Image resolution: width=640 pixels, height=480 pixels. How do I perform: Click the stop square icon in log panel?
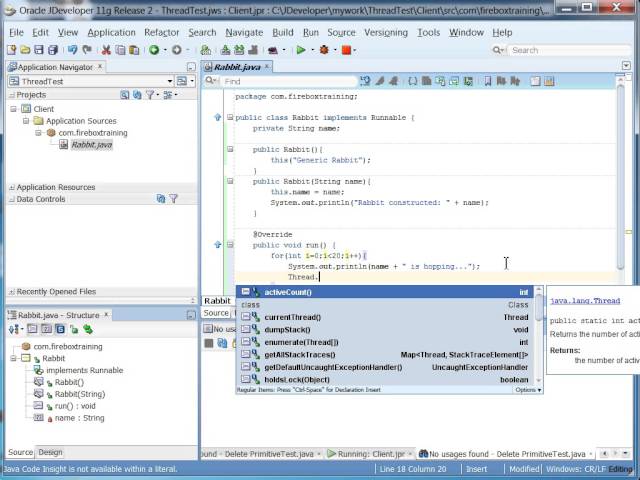209,343
